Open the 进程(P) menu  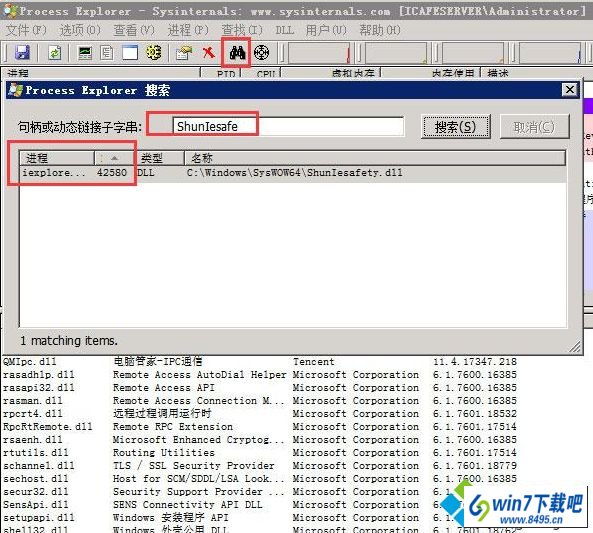pos(188,30)
